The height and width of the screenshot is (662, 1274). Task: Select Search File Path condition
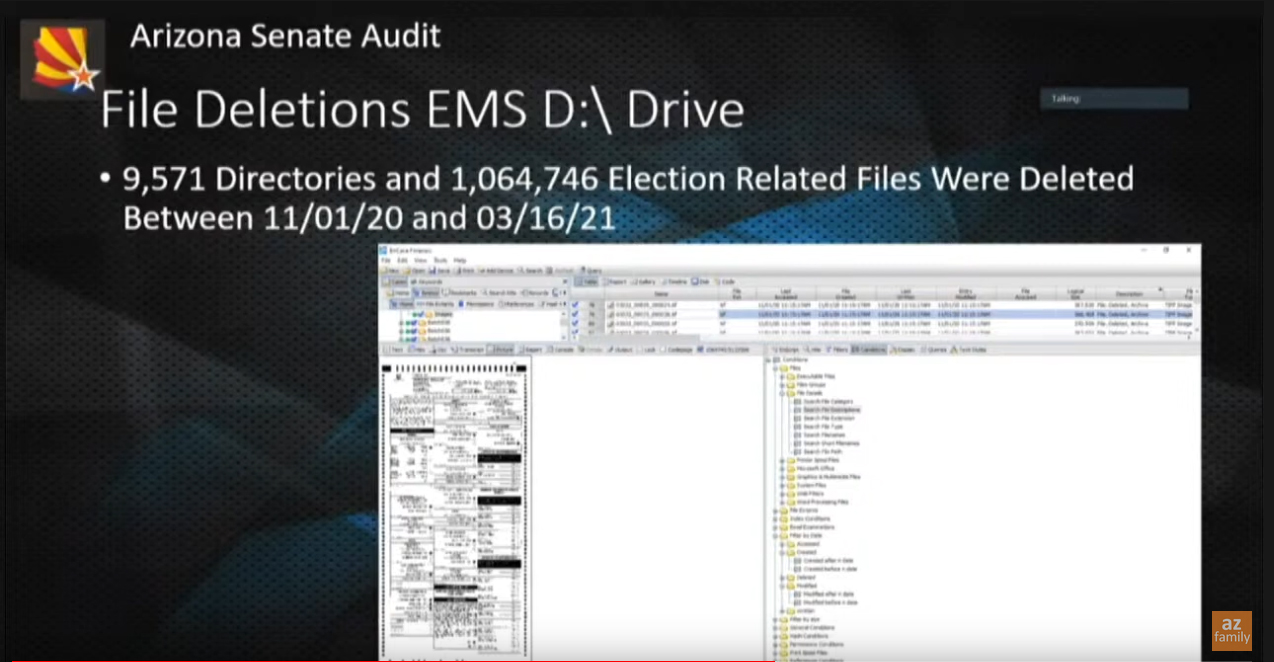pyautogui.click(x=823, y=451)
